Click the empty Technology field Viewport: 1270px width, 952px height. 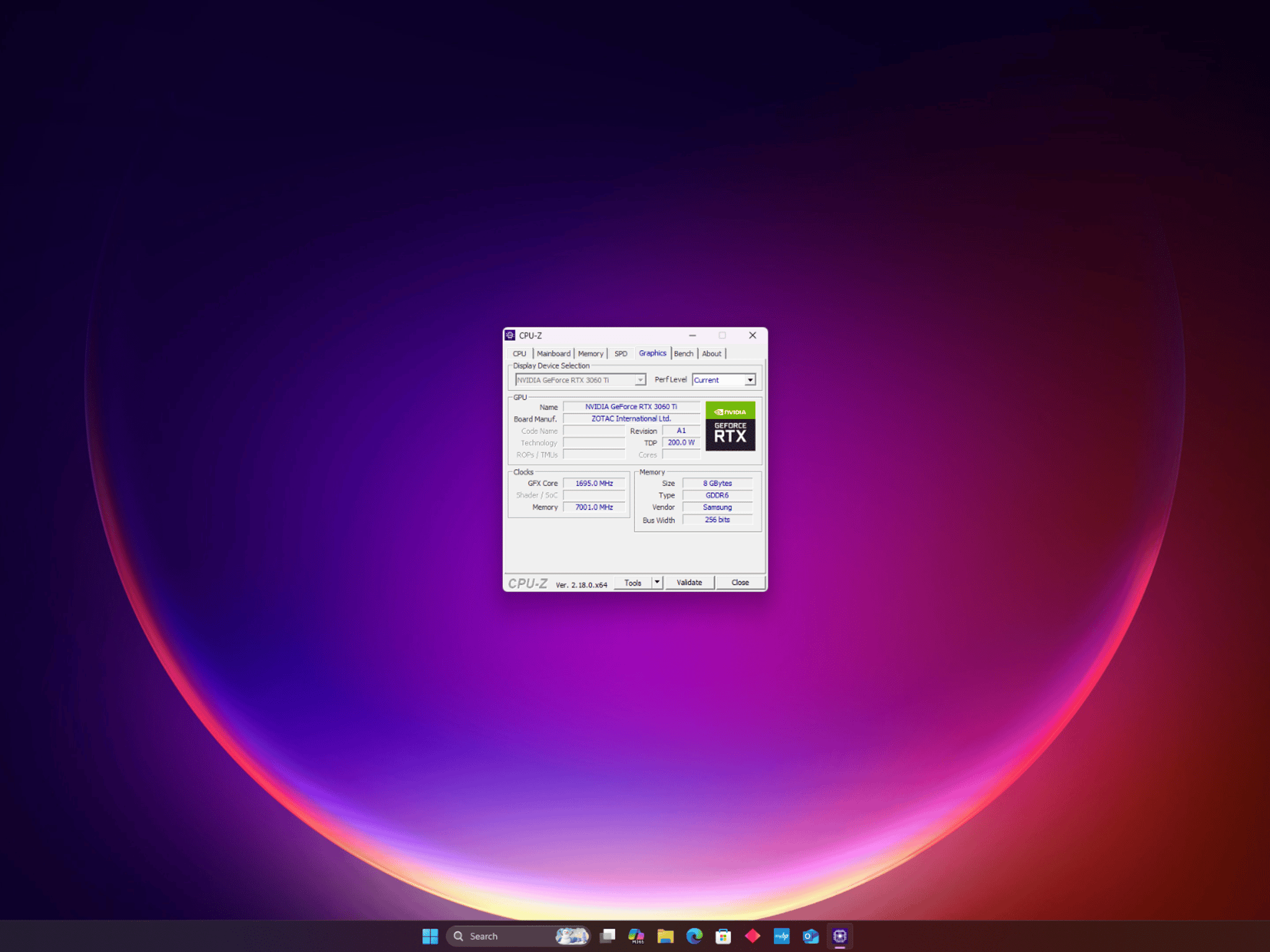point(594,443)
